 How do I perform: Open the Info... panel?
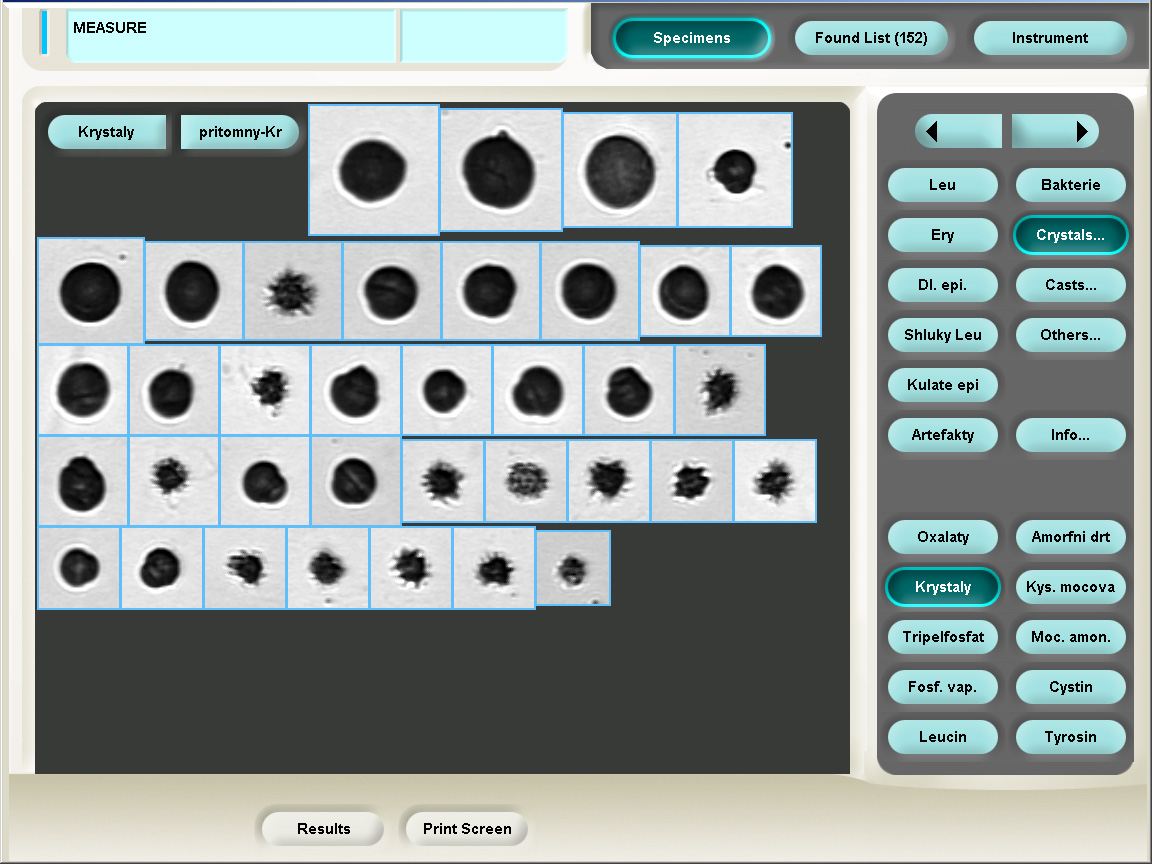(x=1070, y=435)
